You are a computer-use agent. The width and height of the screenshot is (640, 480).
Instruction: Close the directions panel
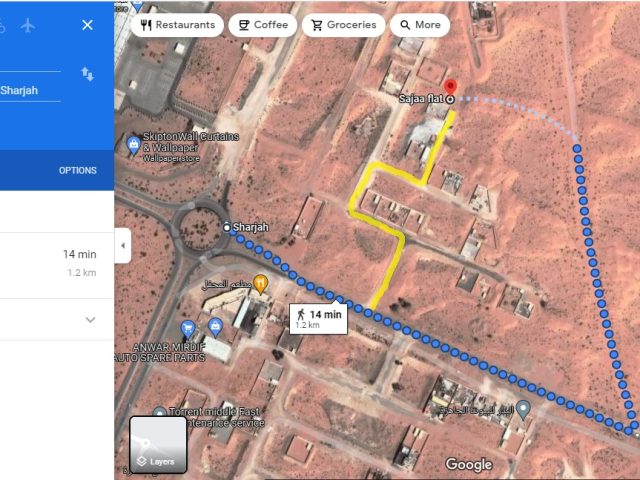pyautogui.click(x=87, y=25)
